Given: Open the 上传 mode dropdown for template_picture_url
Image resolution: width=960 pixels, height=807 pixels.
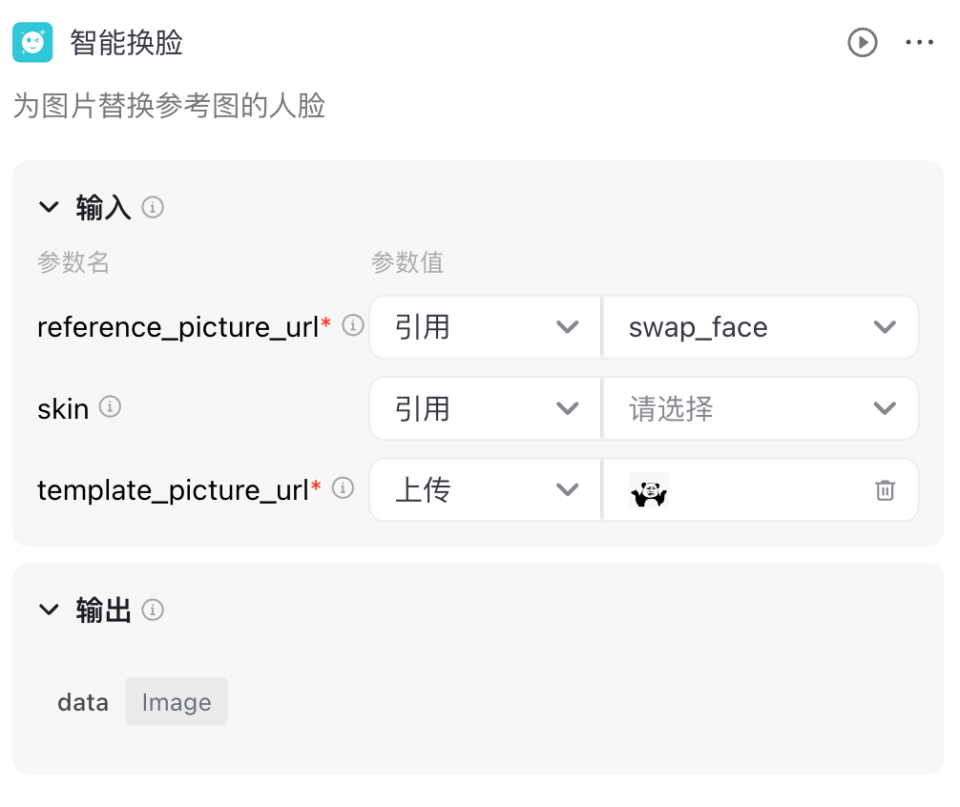Looking at the screenshot, I should point(483,490).
